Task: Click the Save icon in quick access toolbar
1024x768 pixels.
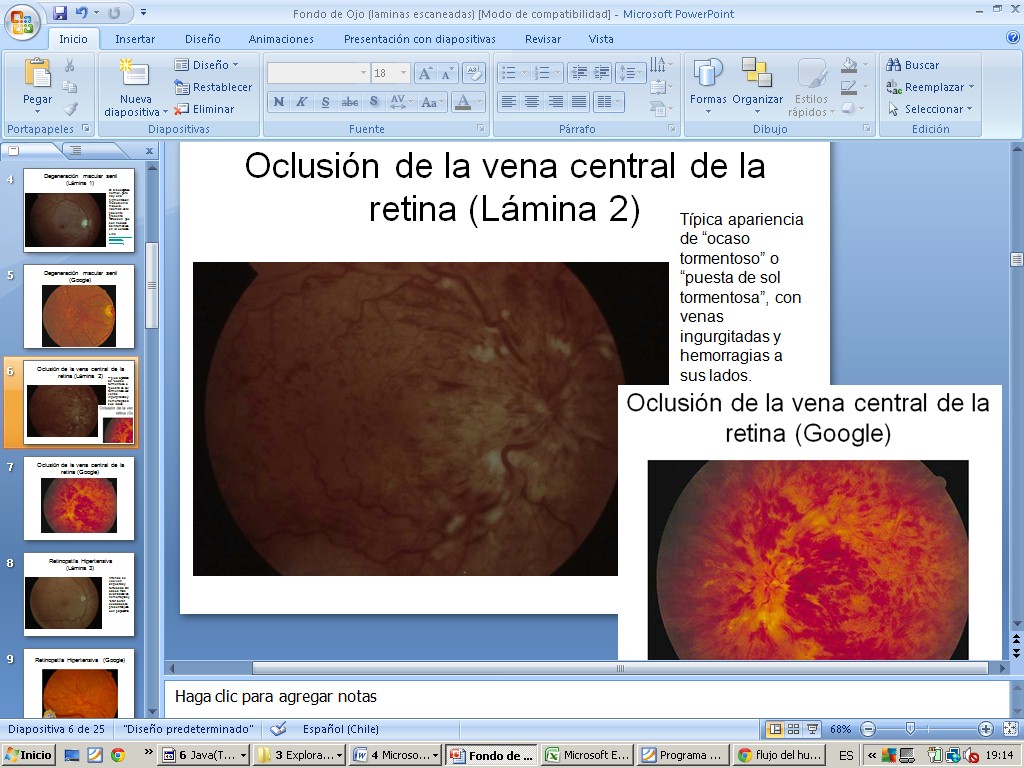Action: (x=60, y=13)
